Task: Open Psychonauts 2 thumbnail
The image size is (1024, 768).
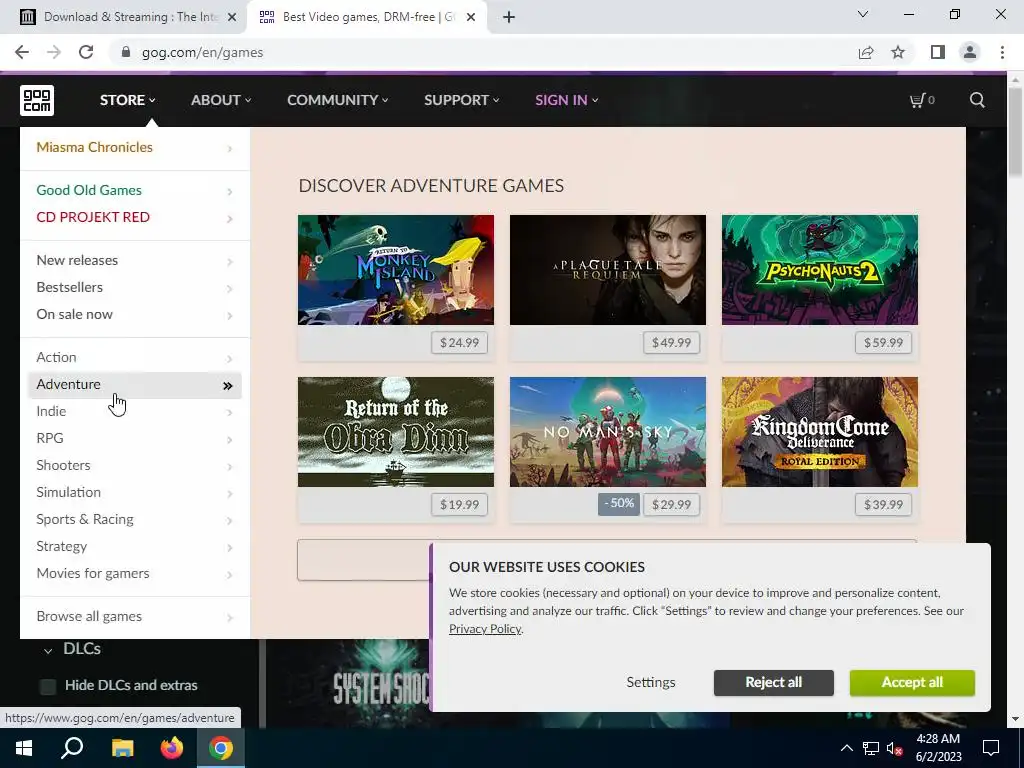Action: (820, 270)
